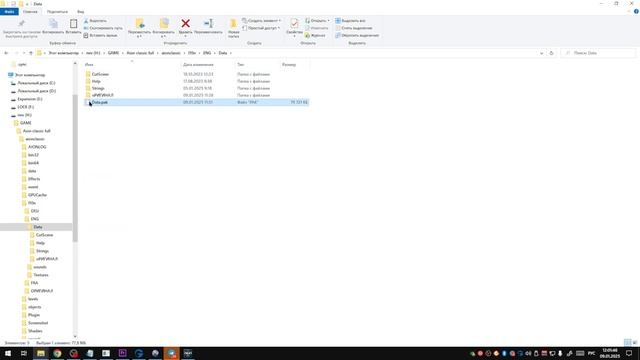Click the Move To folder icon

click(140, 23)
